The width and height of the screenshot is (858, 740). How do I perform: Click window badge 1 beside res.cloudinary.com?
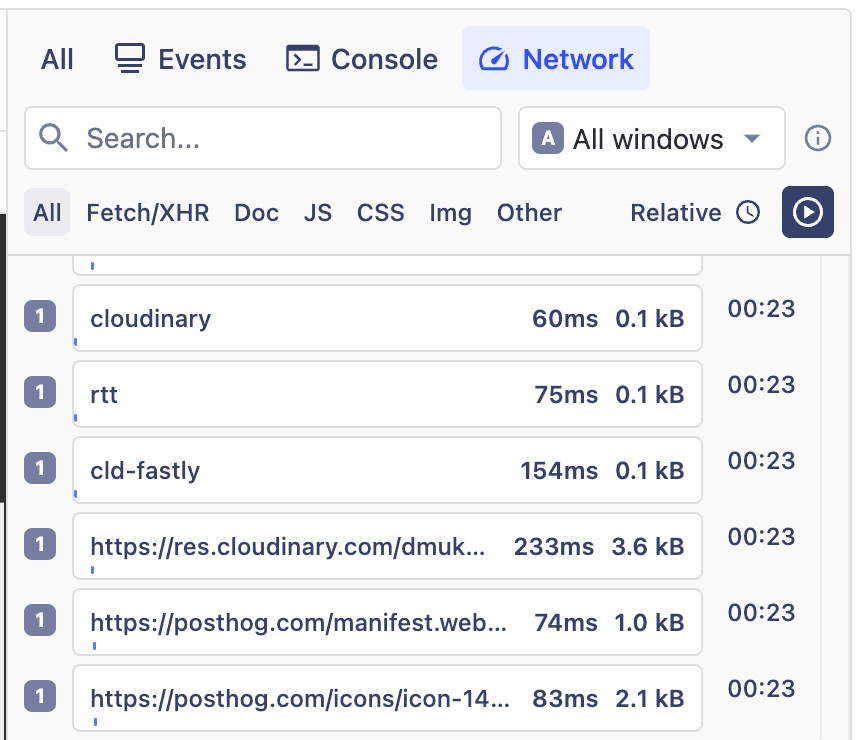(x=40, y=545)
